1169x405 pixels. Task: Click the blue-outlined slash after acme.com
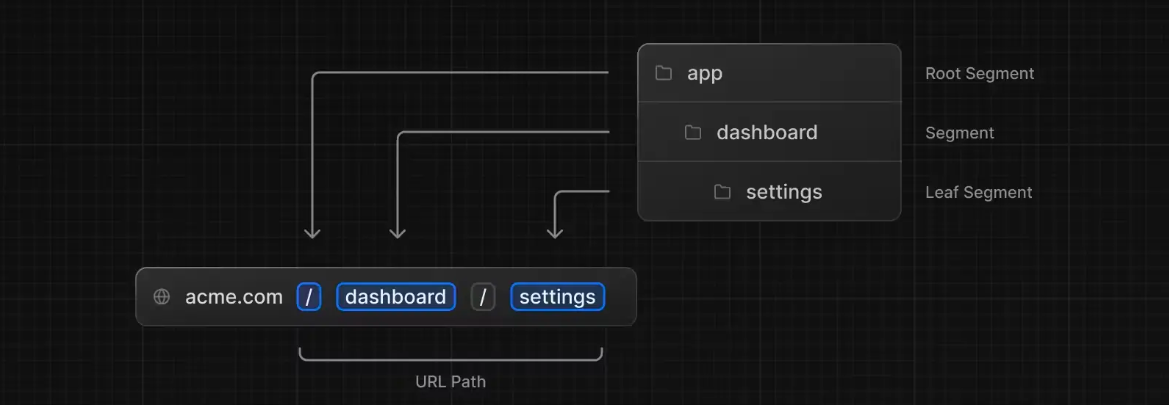tap(309, 298)
